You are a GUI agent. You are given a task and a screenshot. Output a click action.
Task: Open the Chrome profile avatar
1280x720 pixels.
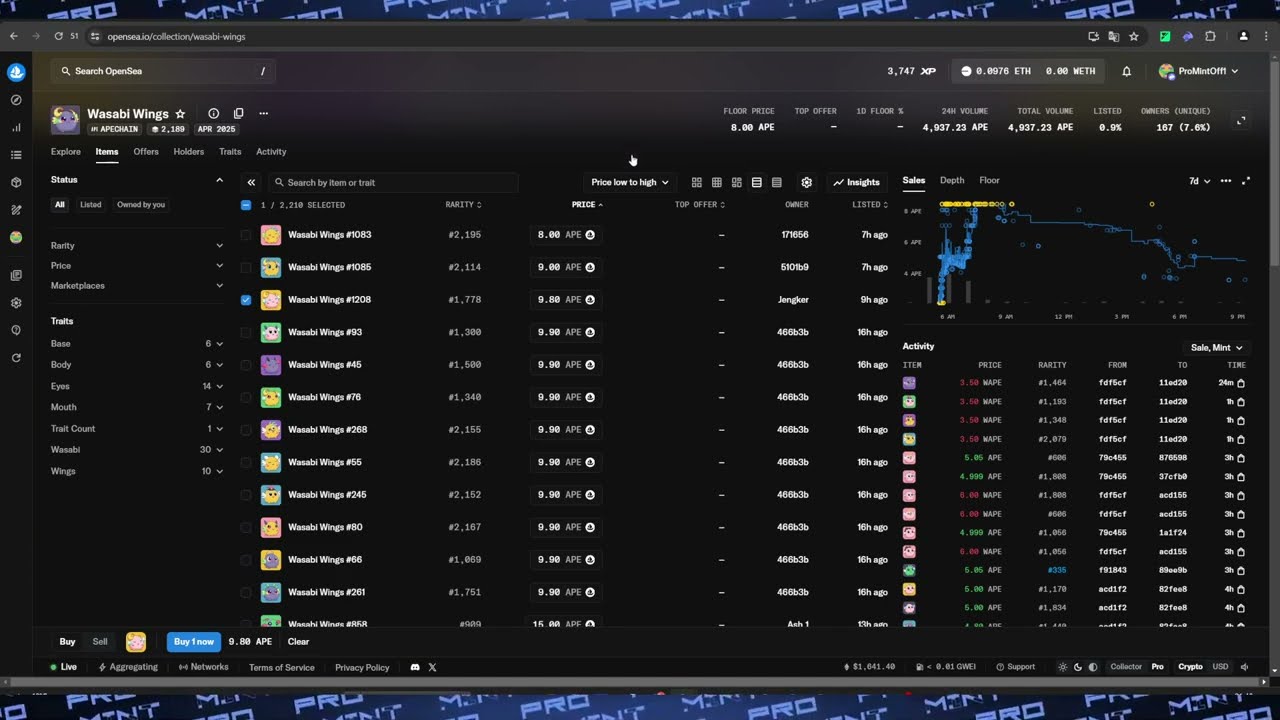(x=1243, y=36)
